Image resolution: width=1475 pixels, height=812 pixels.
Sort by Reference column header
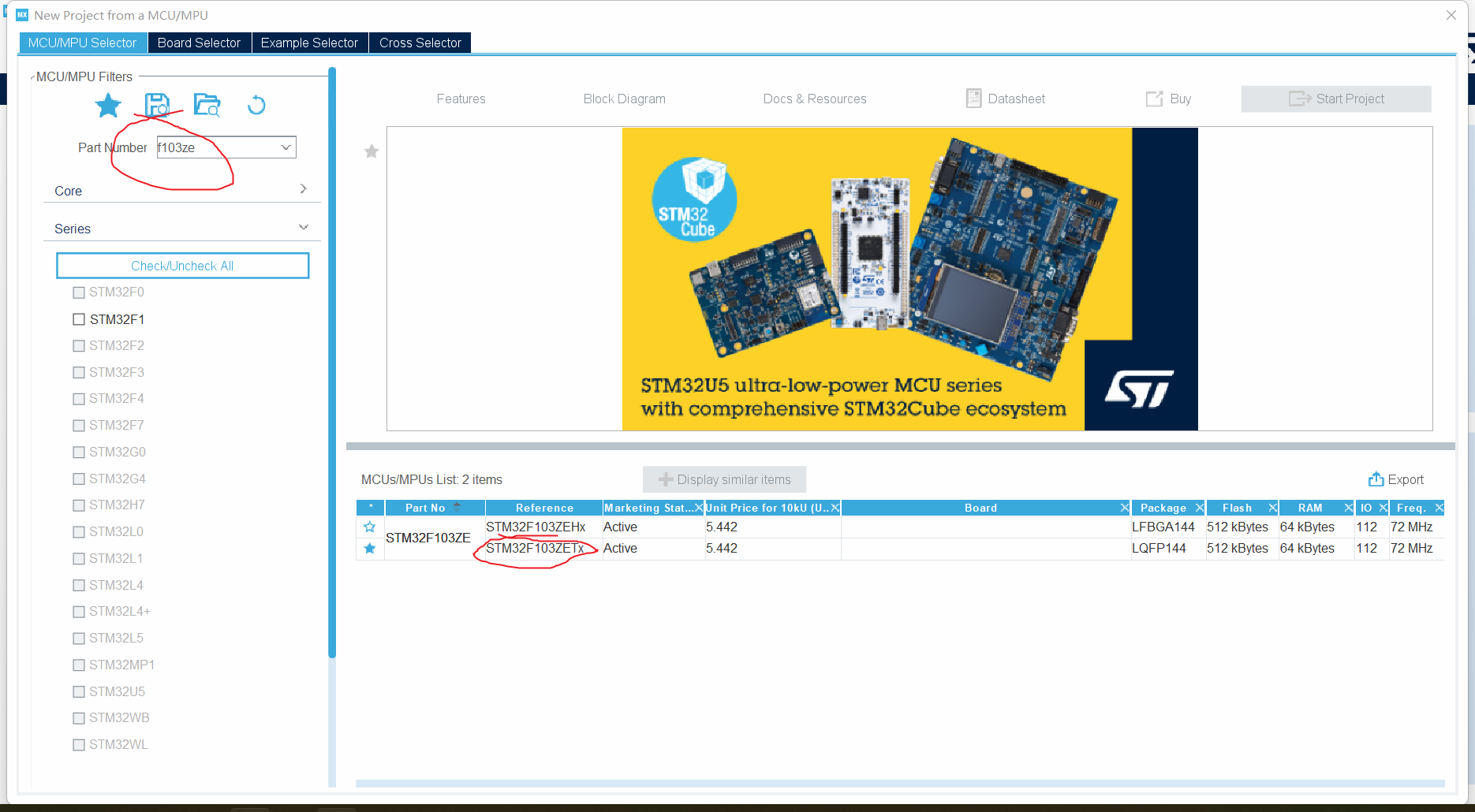(x=544, y=508)
